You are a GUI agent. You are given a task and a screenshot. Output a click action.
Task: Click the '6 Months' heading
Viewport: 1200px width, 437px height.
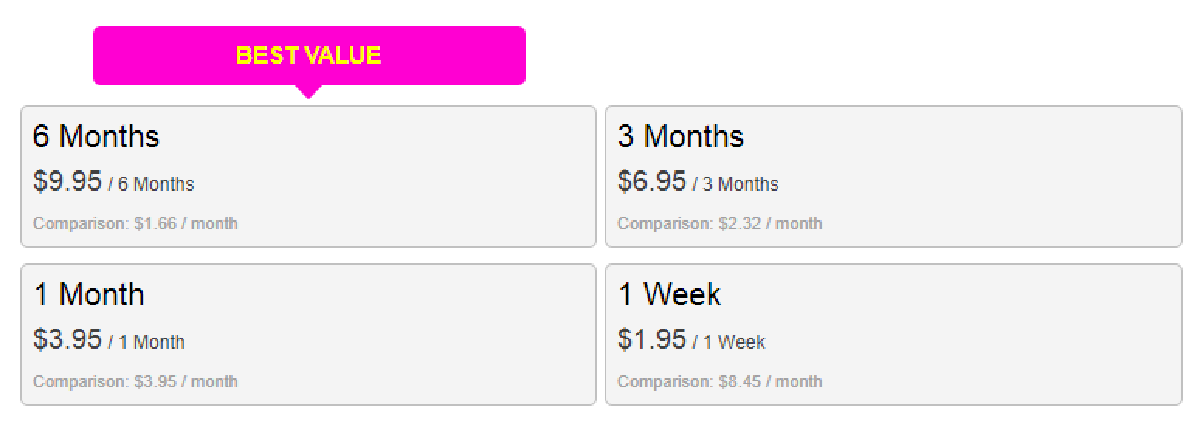(x=96, y=136)
